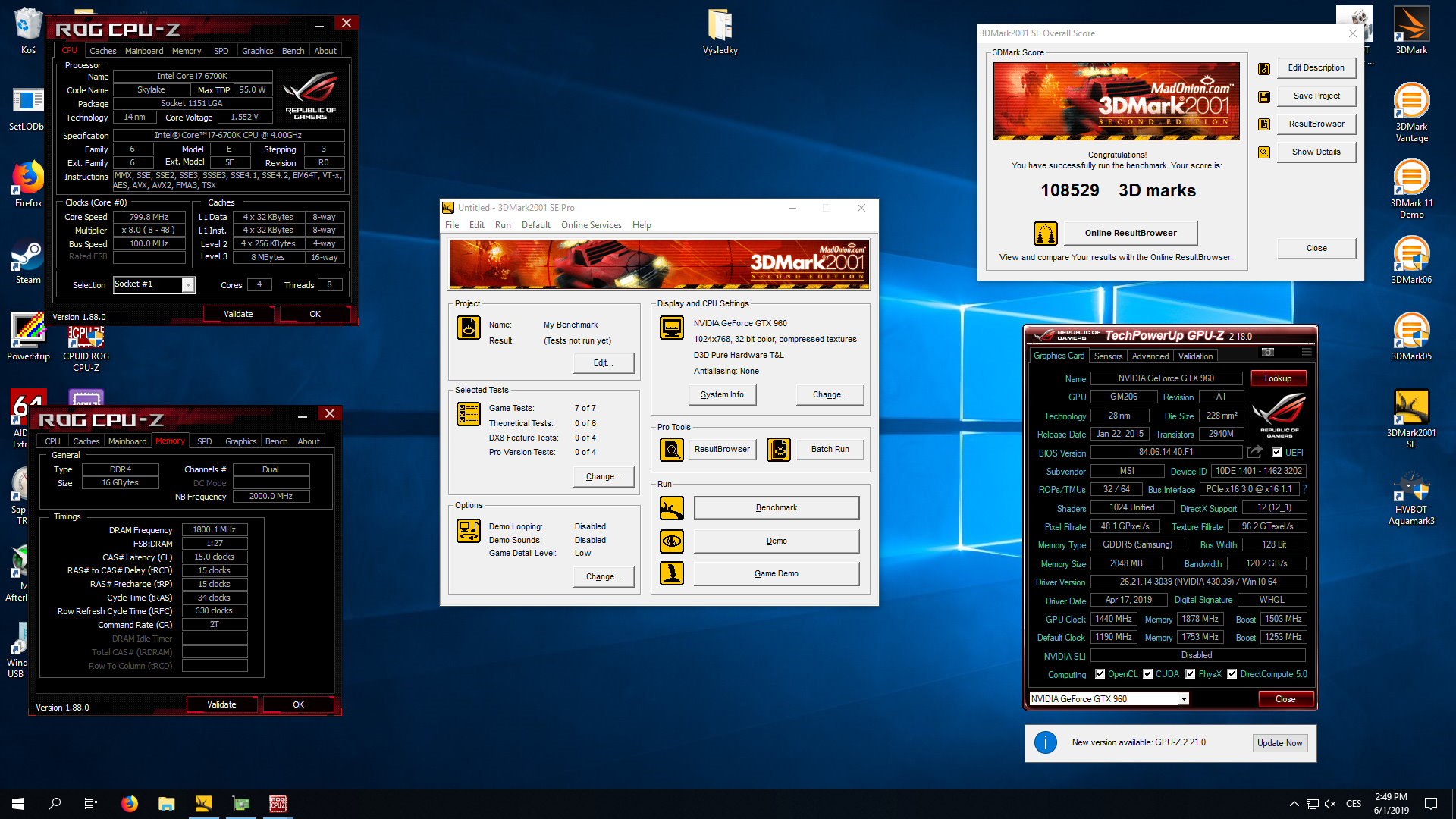This screenshot has width=1456, height=819.
Task: Click the Benchmark run icon
Action: [x=672, y=508]
